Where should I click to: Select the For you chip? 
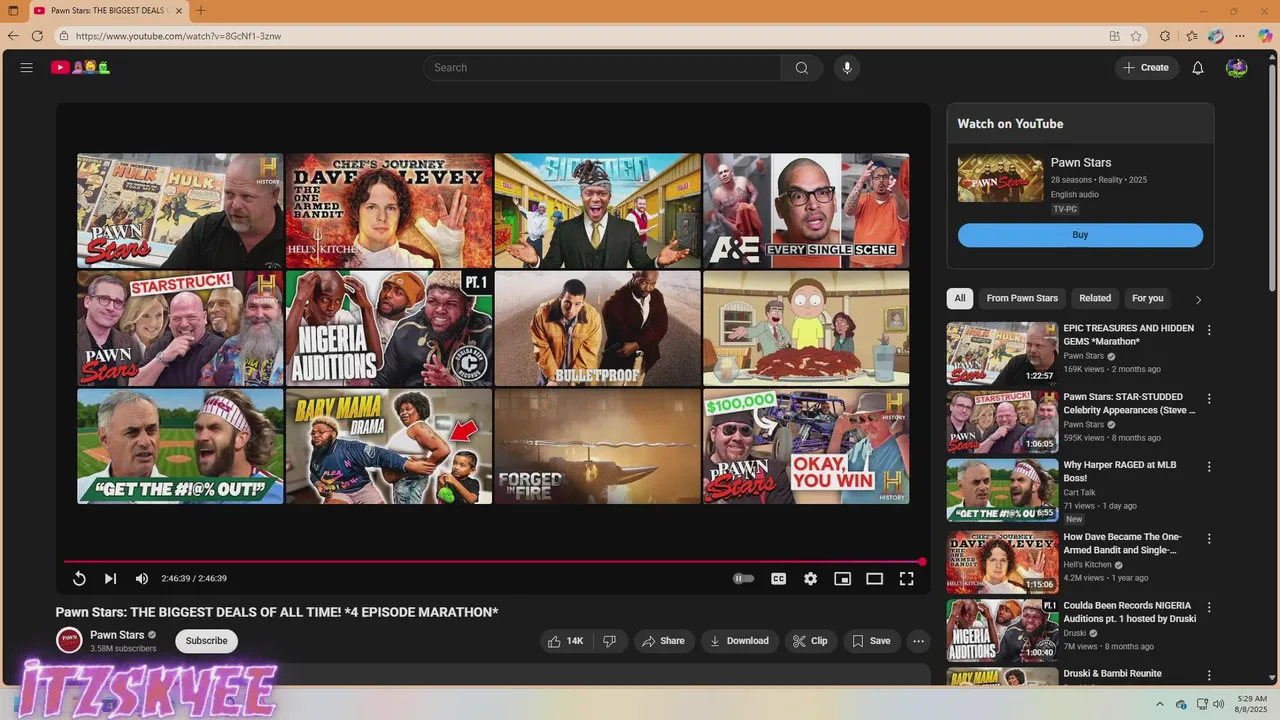[x=1147, y=298]
